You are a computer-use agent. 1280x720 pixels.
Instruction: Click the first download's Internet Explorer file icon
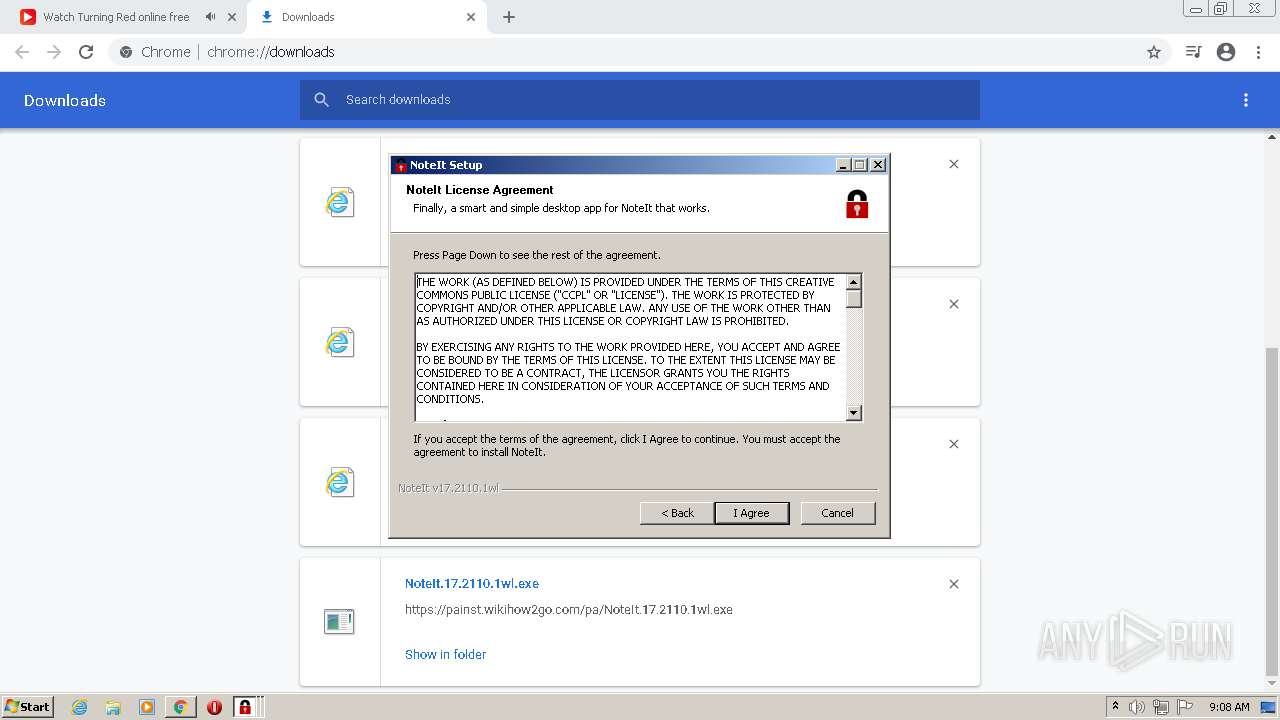click(340, 202)
